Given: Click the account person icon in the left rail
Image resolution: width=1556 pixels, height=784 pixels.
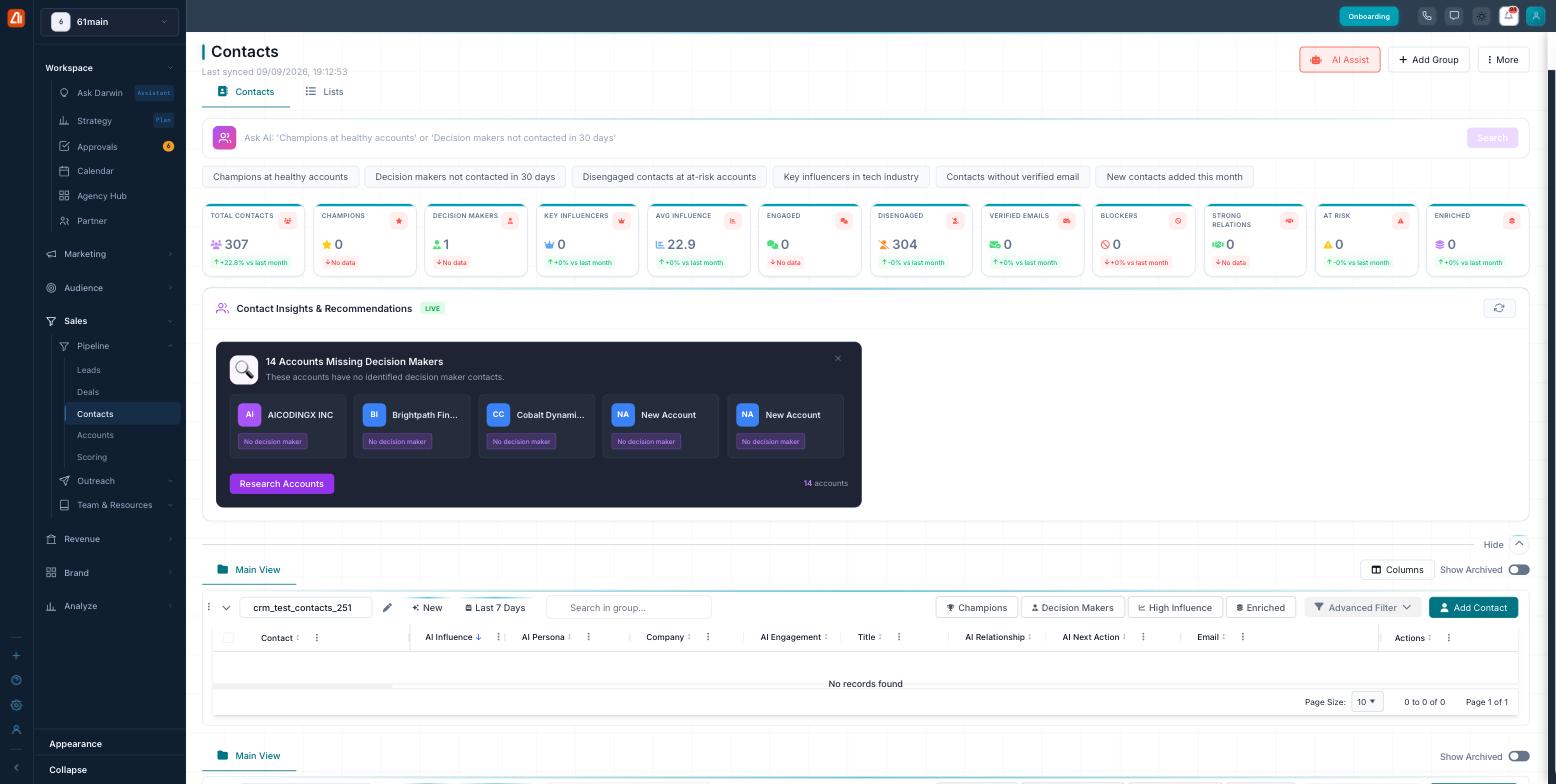Looking at the screenshot, I should coord(16,730).
